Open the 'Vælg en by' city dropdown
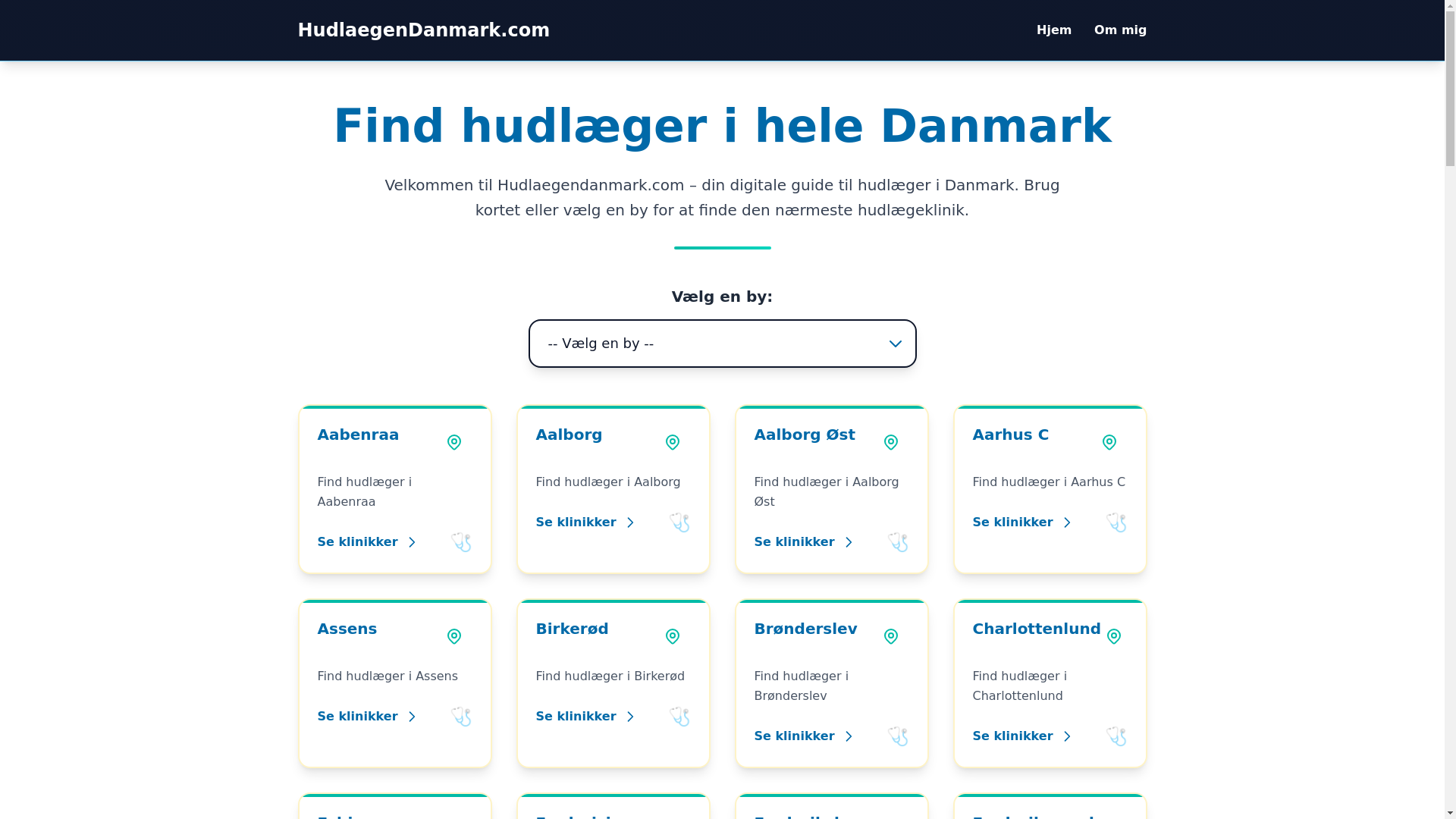 click(722, 344)
